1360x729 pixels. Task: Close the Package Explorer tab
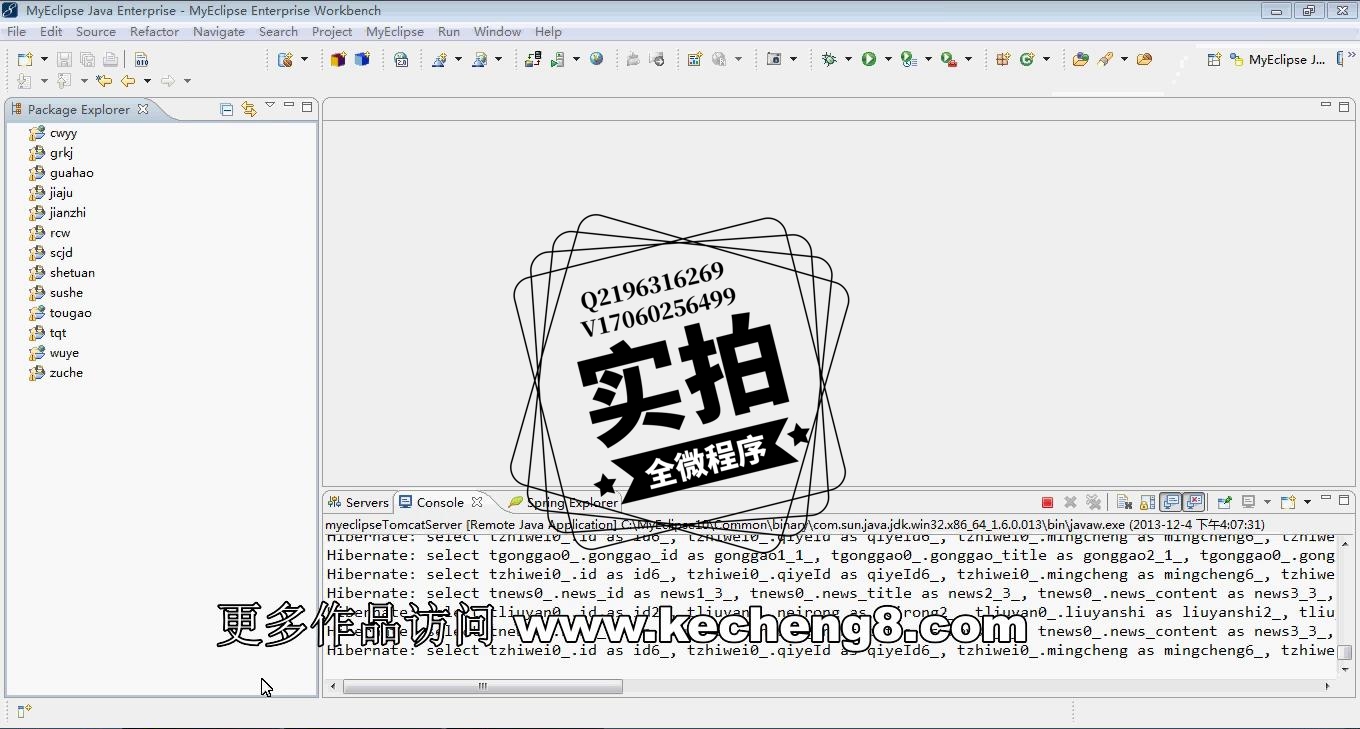pos(143,109)
